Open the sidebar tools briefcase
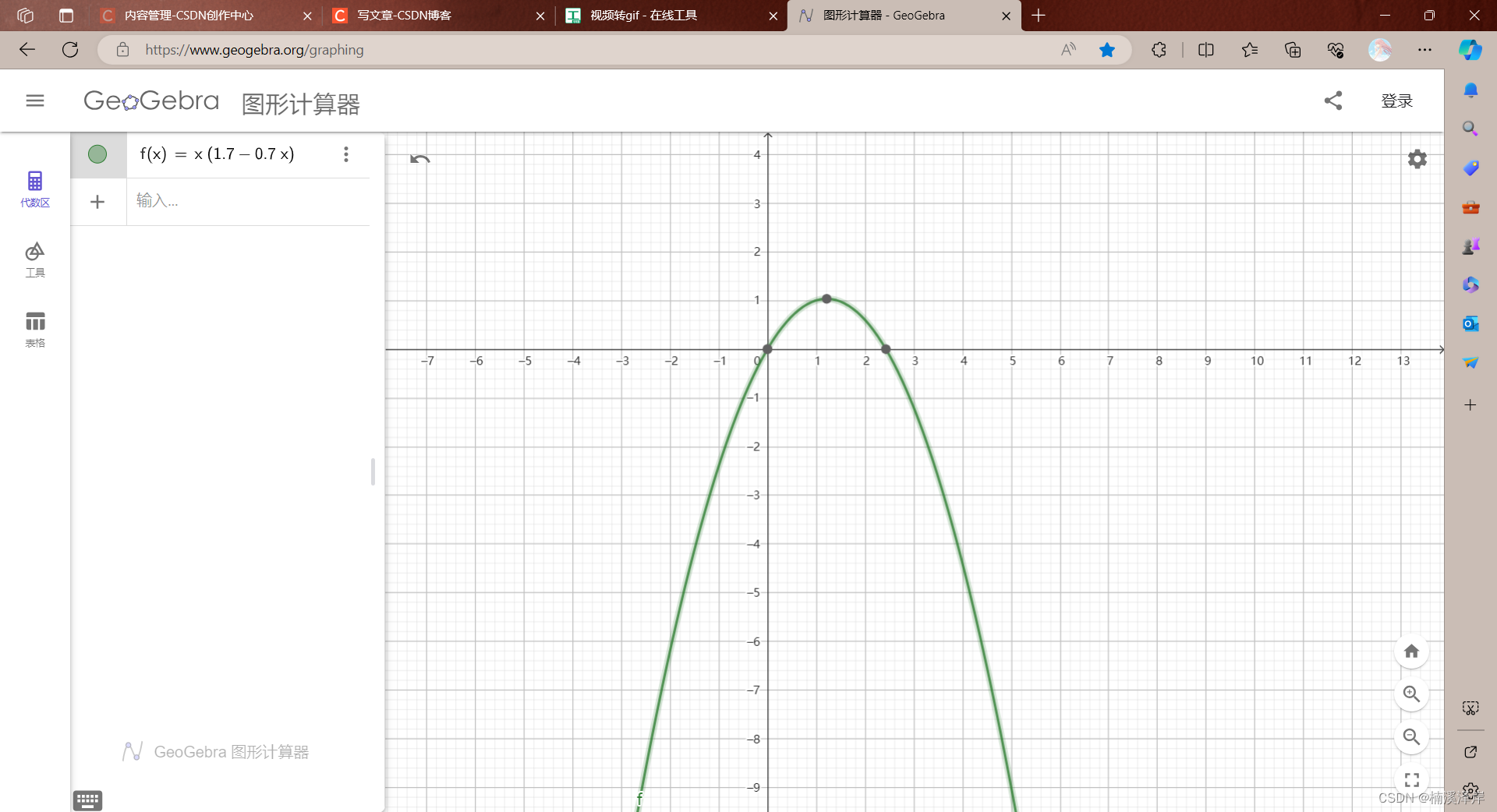This screenshot has height=812, width=1497. [1470, 207]
